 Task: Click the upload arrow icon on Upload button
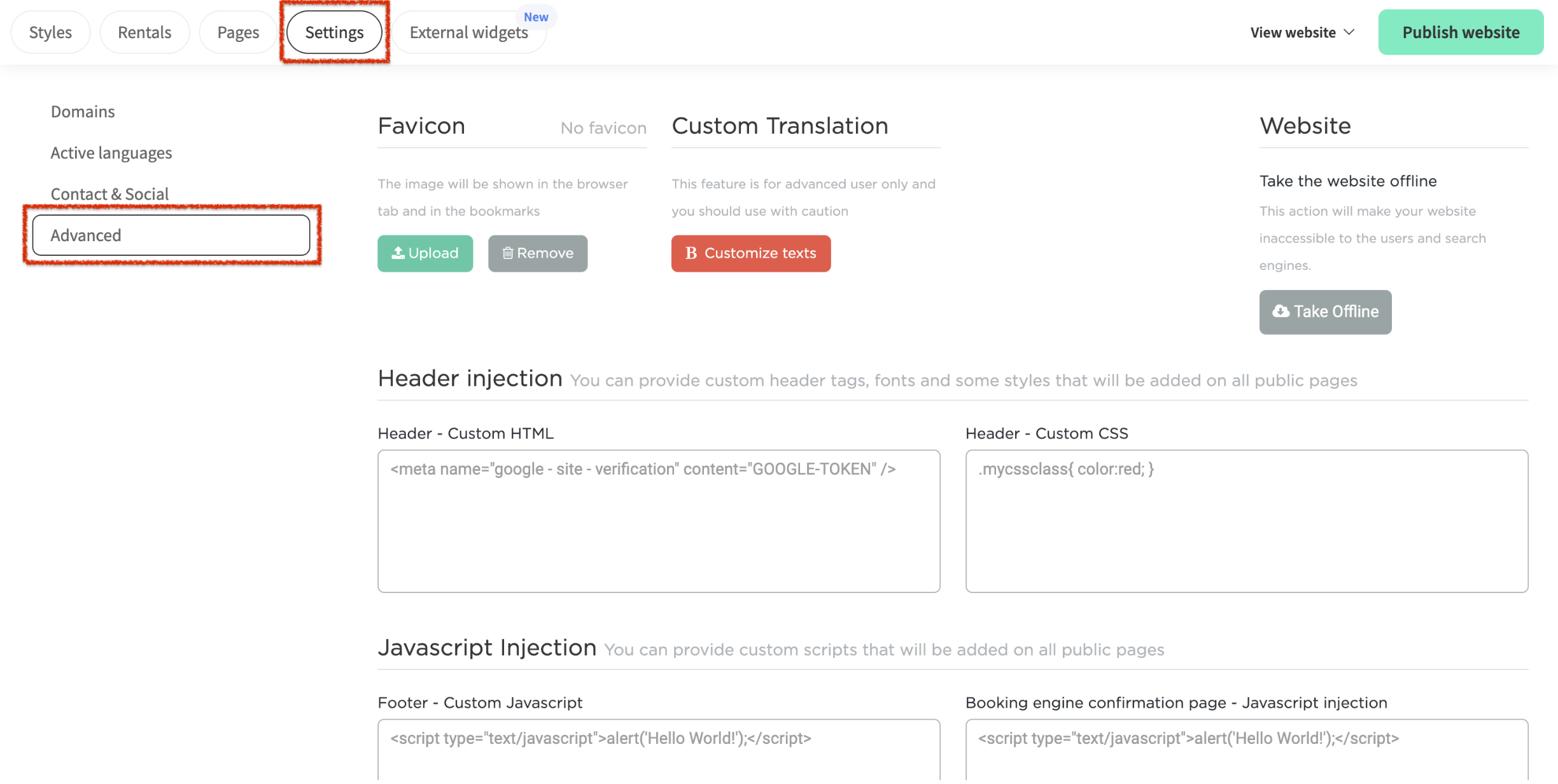398,253
